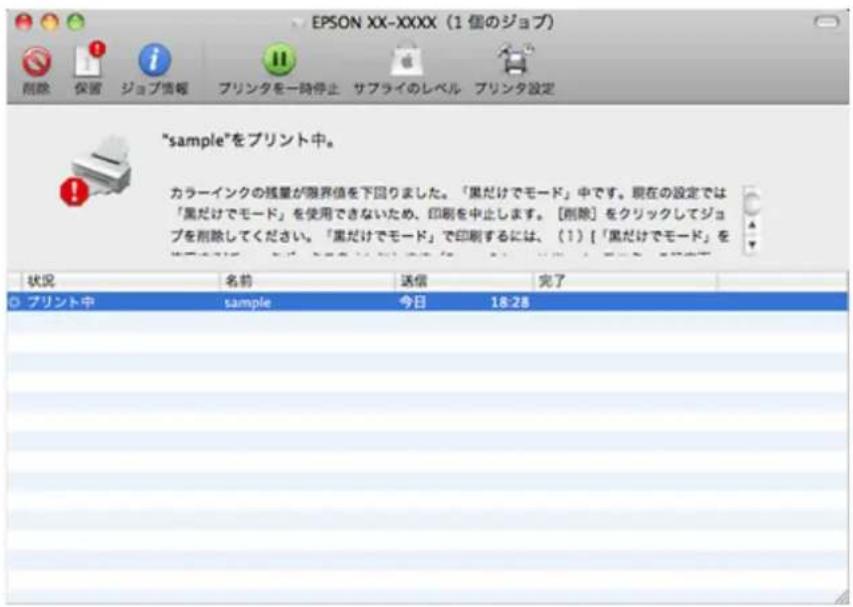Image resolution: width=853 pixels, height=607 pixels.
Task: Open サプライのレベル (Supply Levels) icon
Action: click(x=407, y=60)
